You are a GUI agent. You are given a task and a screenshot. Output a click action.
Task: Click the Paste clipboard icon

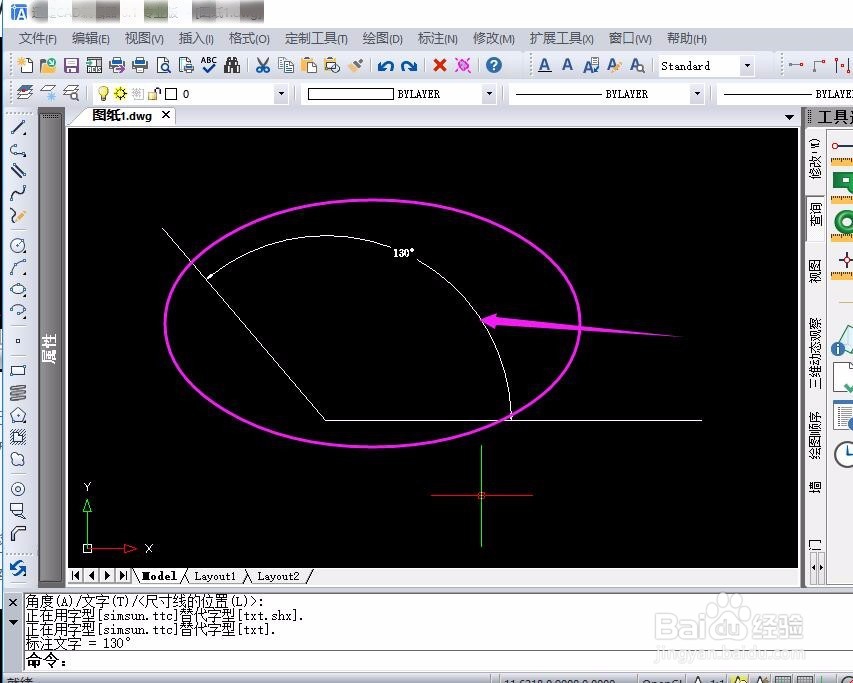[308, 65]
